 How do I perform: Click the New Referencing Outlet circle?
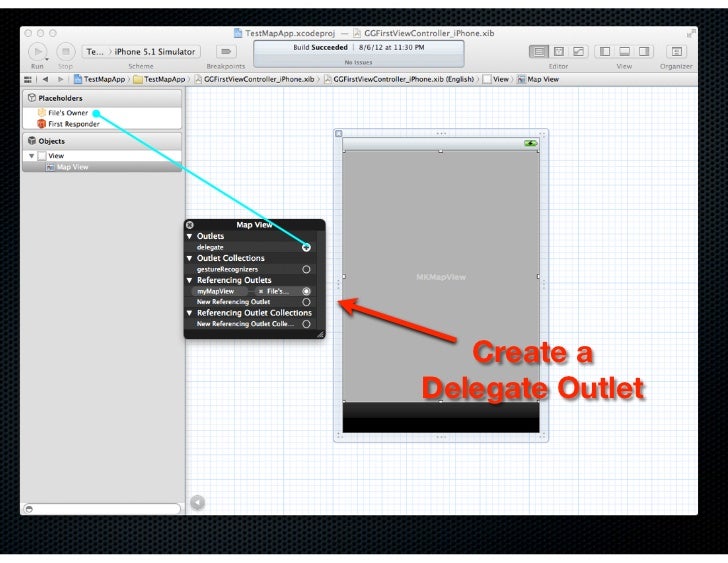pos(306,301)
